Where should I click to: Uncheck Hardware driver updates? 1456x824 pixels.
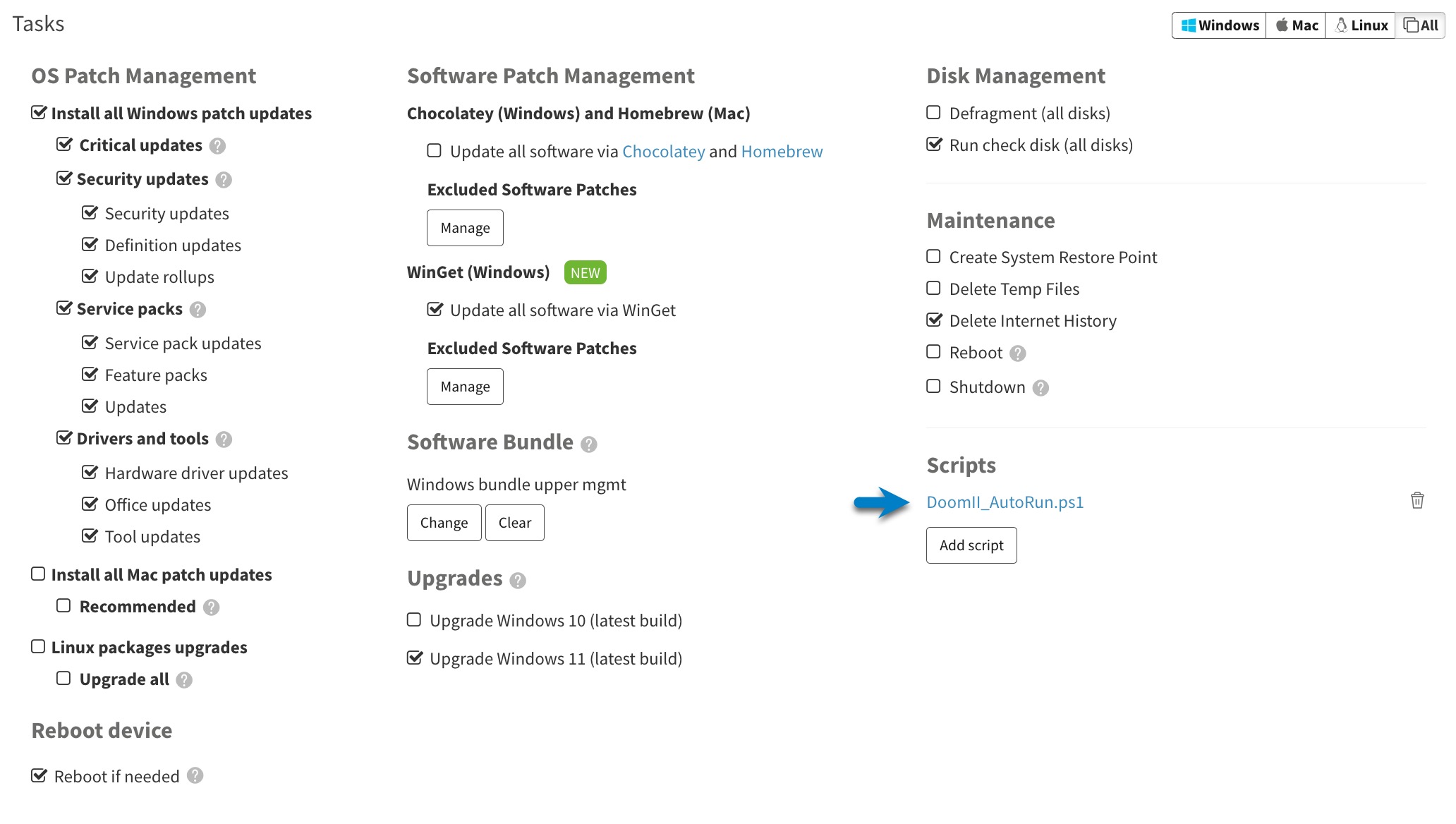pyautogui.click(x=90, y=473)
